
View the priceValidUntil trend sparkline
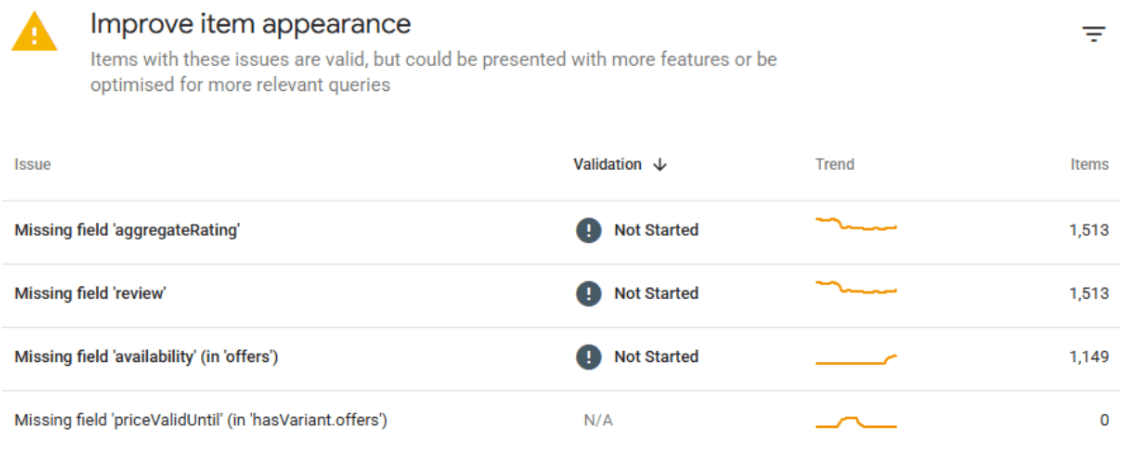(x=856, y=422)
